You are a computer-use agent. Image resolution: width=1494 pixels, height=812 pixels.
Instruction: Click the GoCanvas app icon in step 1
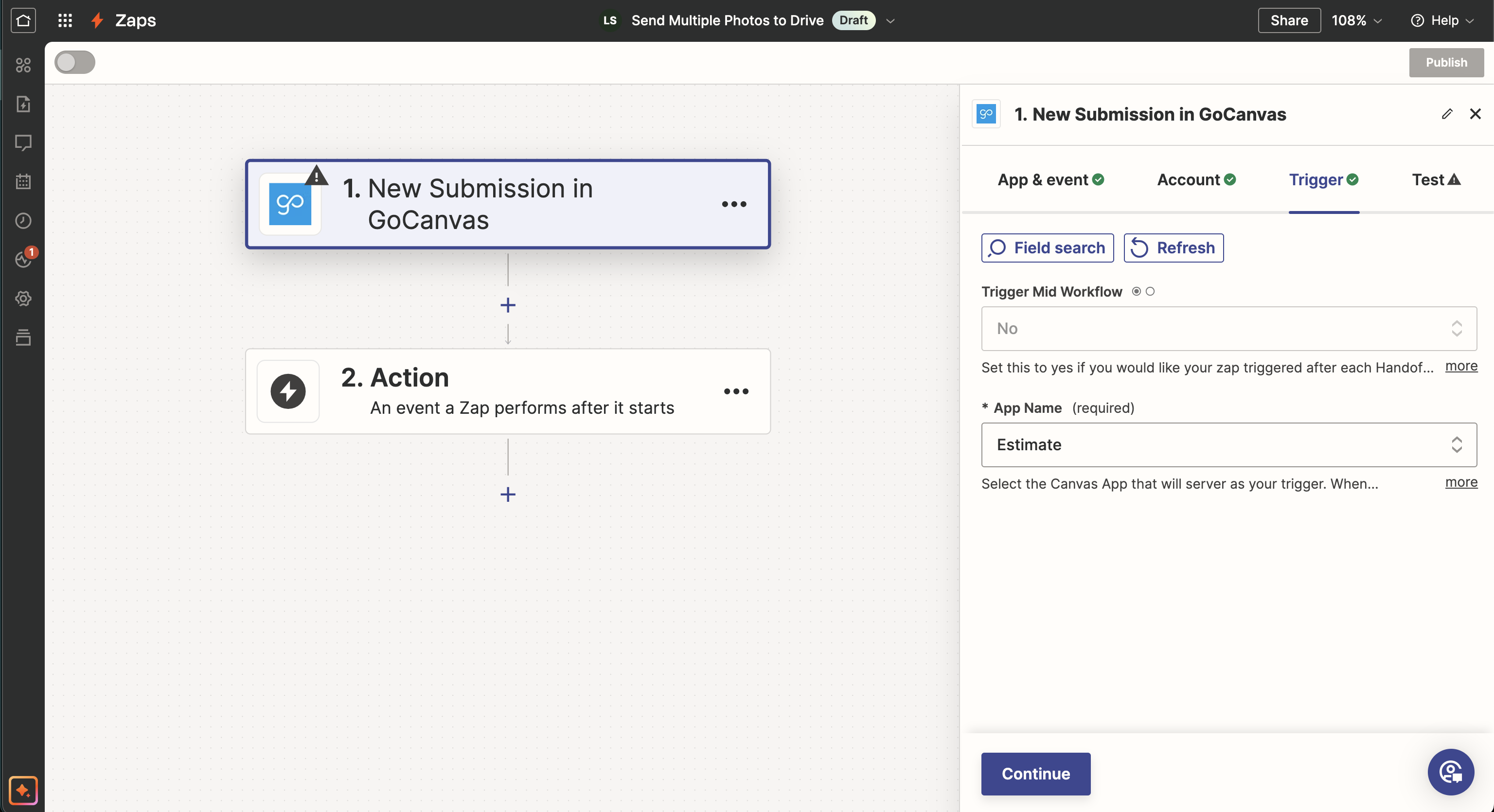(290, 204)
